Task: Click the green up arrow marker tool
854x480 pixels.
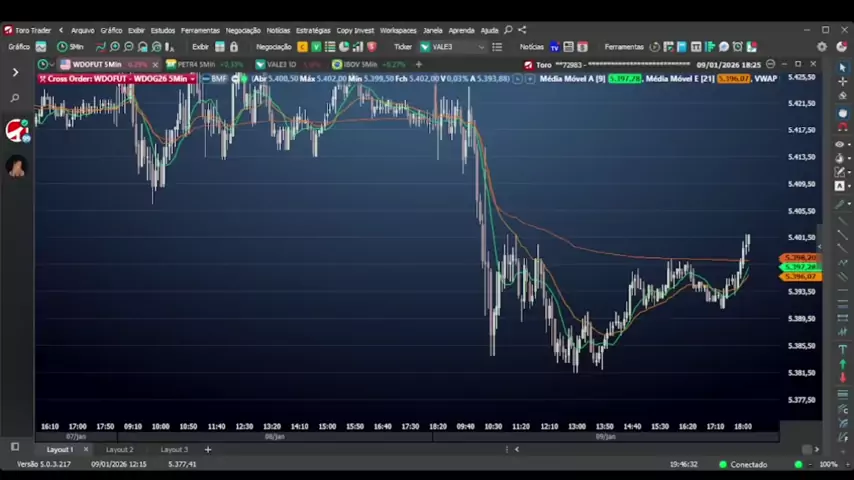Action: 842,364
